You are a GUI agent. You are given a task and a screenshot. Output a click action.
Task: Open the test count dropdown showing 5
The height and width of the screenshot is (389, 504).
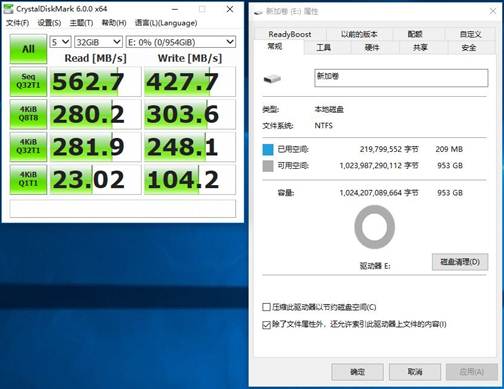click(x=60, y=42)
